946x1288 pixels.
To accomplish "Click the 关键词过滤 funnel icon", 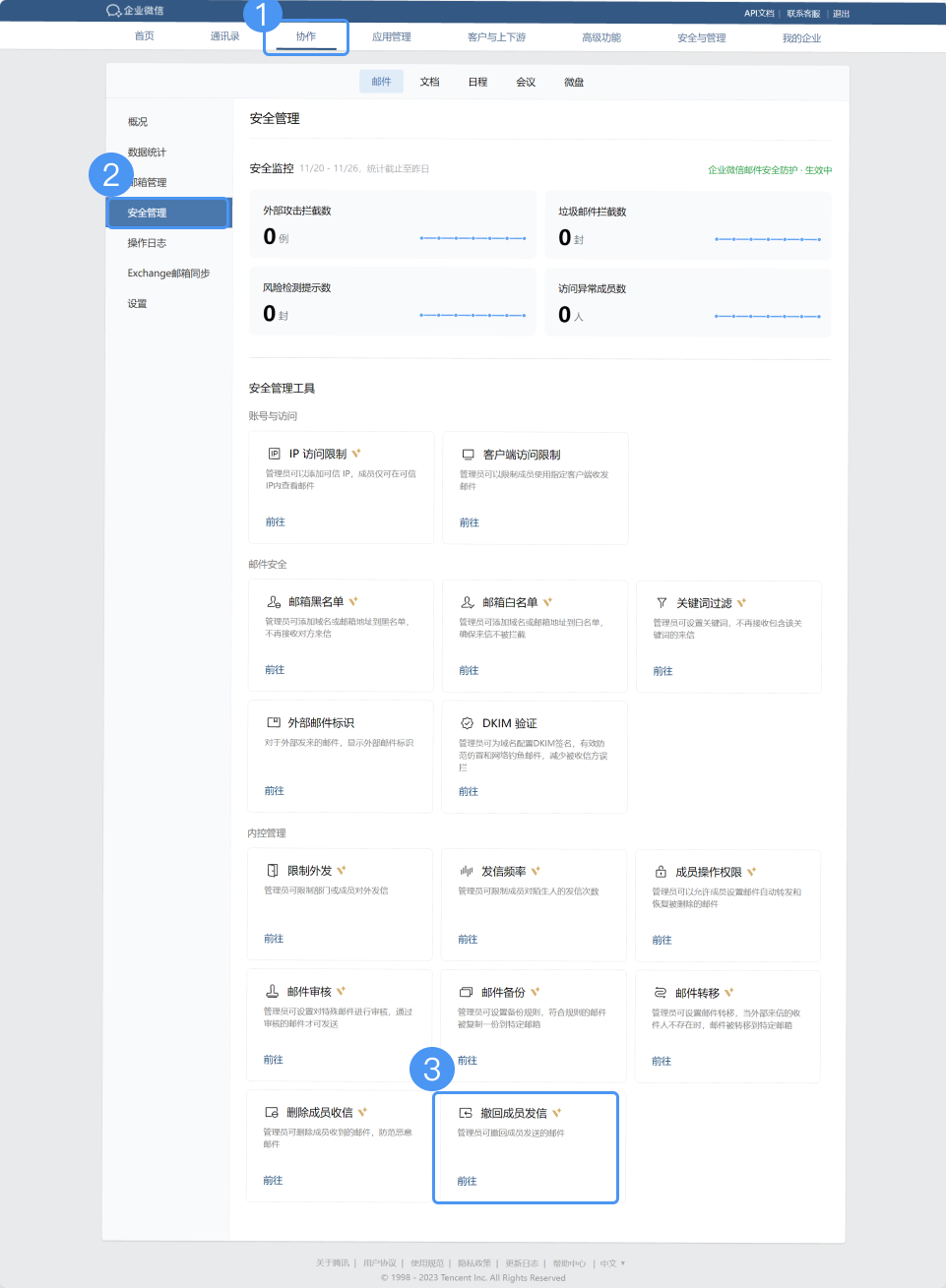I will click(x=662, y=602).
